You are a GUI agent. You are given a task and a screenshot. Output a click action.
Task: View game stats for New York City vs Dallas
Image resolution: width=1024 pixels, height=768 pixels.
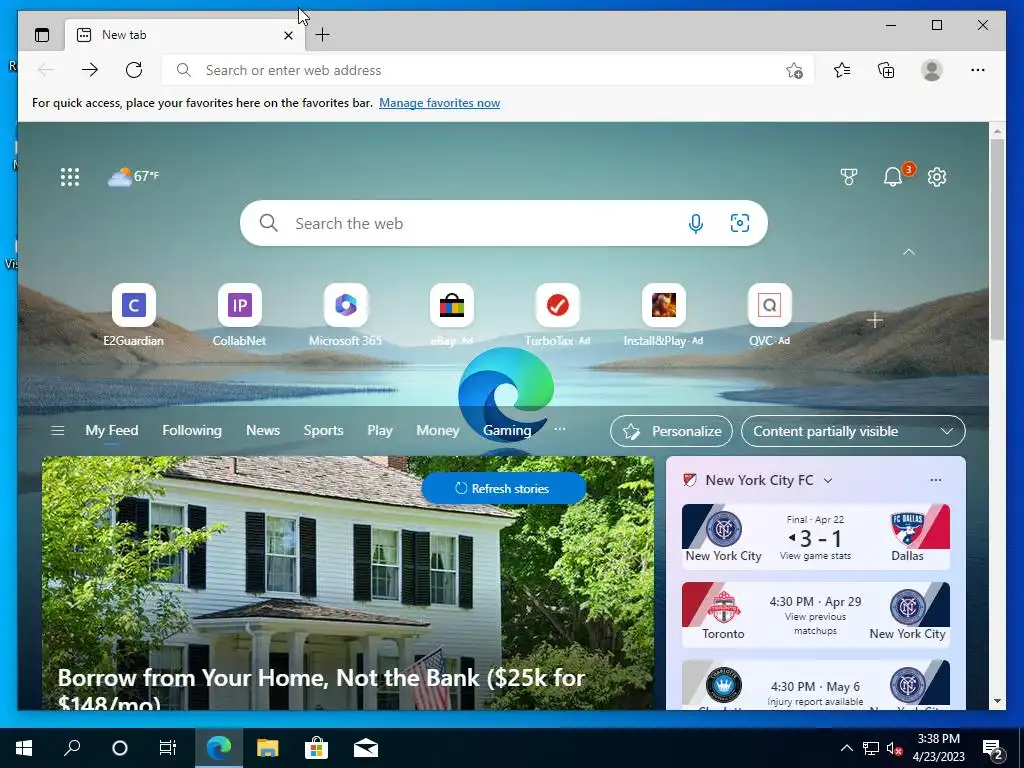(815, 556)
